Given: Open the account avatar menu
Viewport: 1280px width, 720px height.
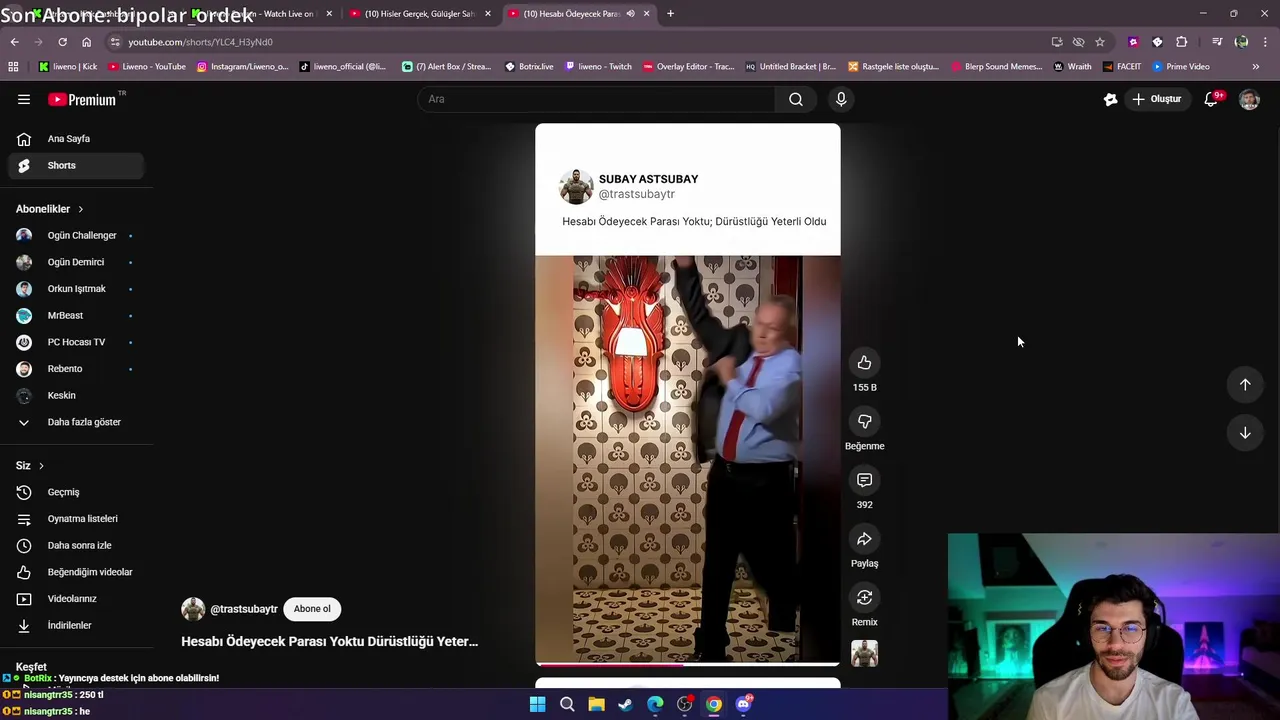Looking at the screenshot, I should click(x=1249, y=99).
